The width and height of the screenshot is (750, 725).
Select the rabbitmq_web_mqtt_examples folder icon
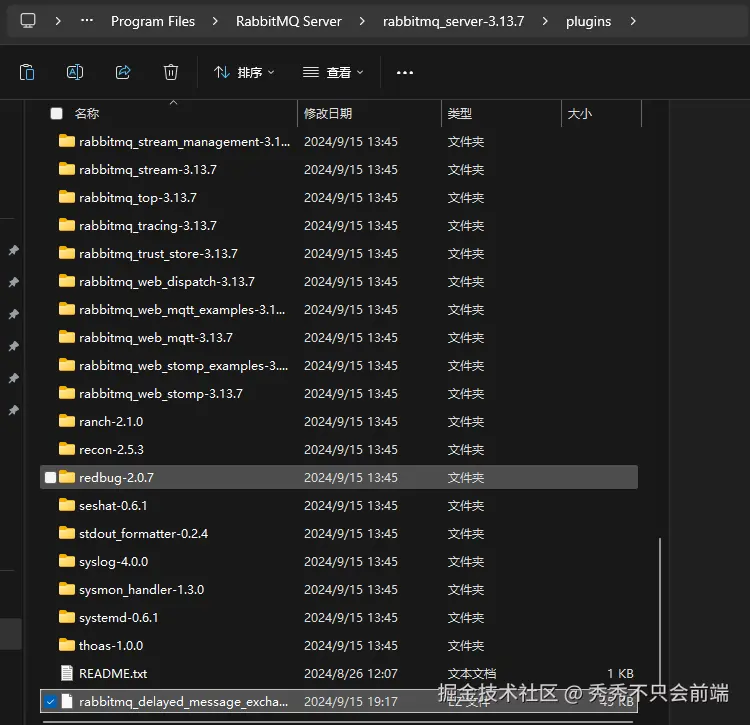(66, 309)
